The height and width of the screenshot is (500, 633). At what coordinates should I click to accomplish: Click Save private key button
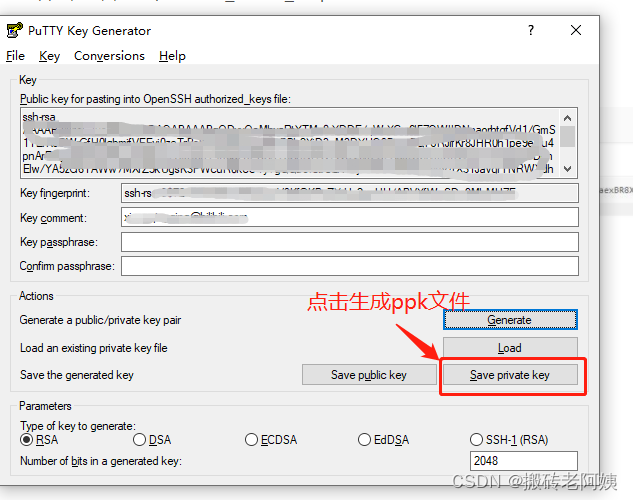coord(510,375)
